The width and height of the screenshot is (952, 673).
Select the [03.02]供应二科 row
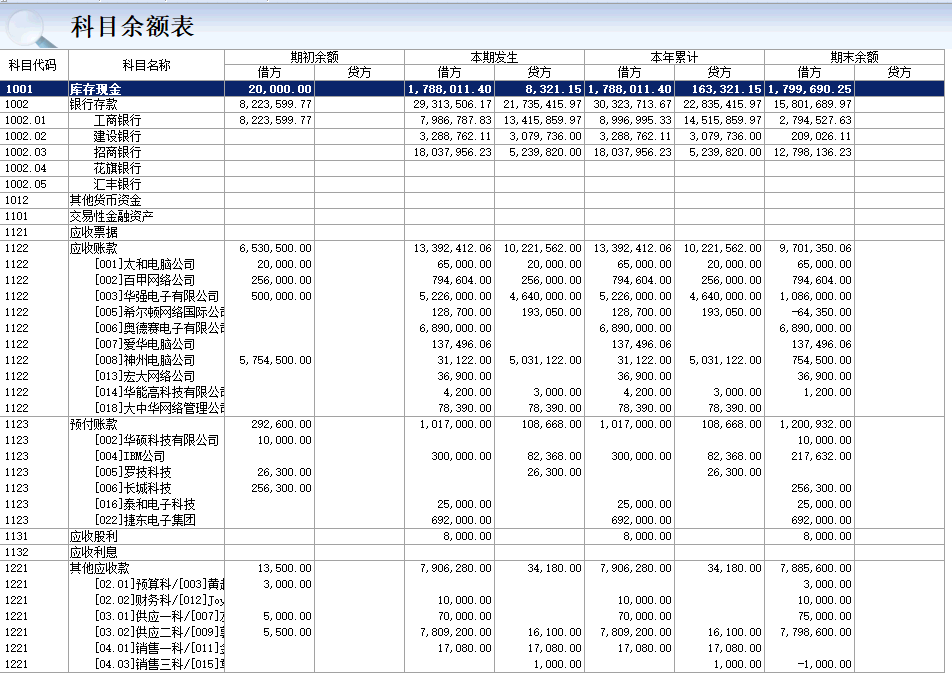pyautogui.click(x=472, y=632)
